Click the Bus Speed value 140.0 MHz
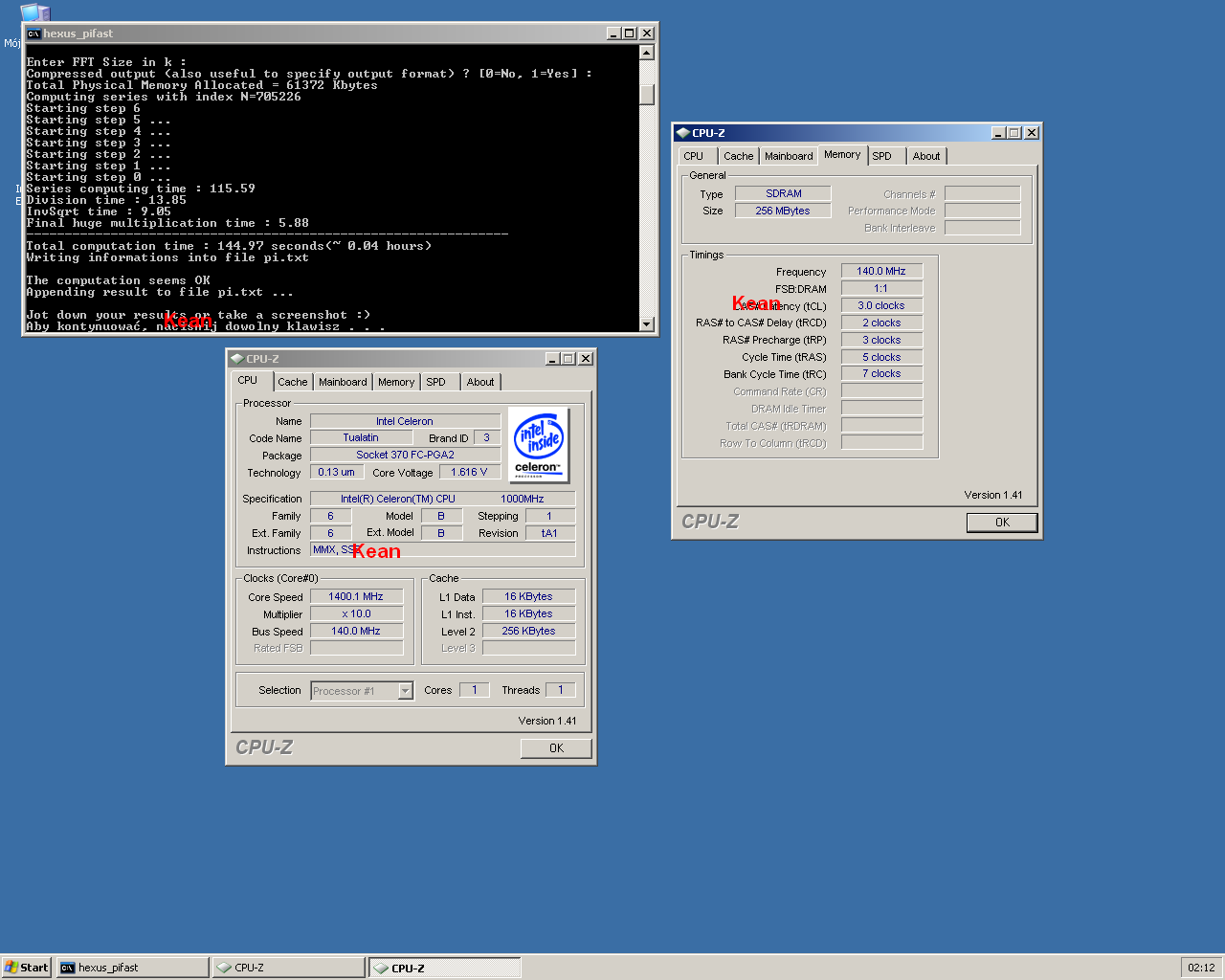The width and height of the screenshot is (1225, 980). (x=356, y=631)
